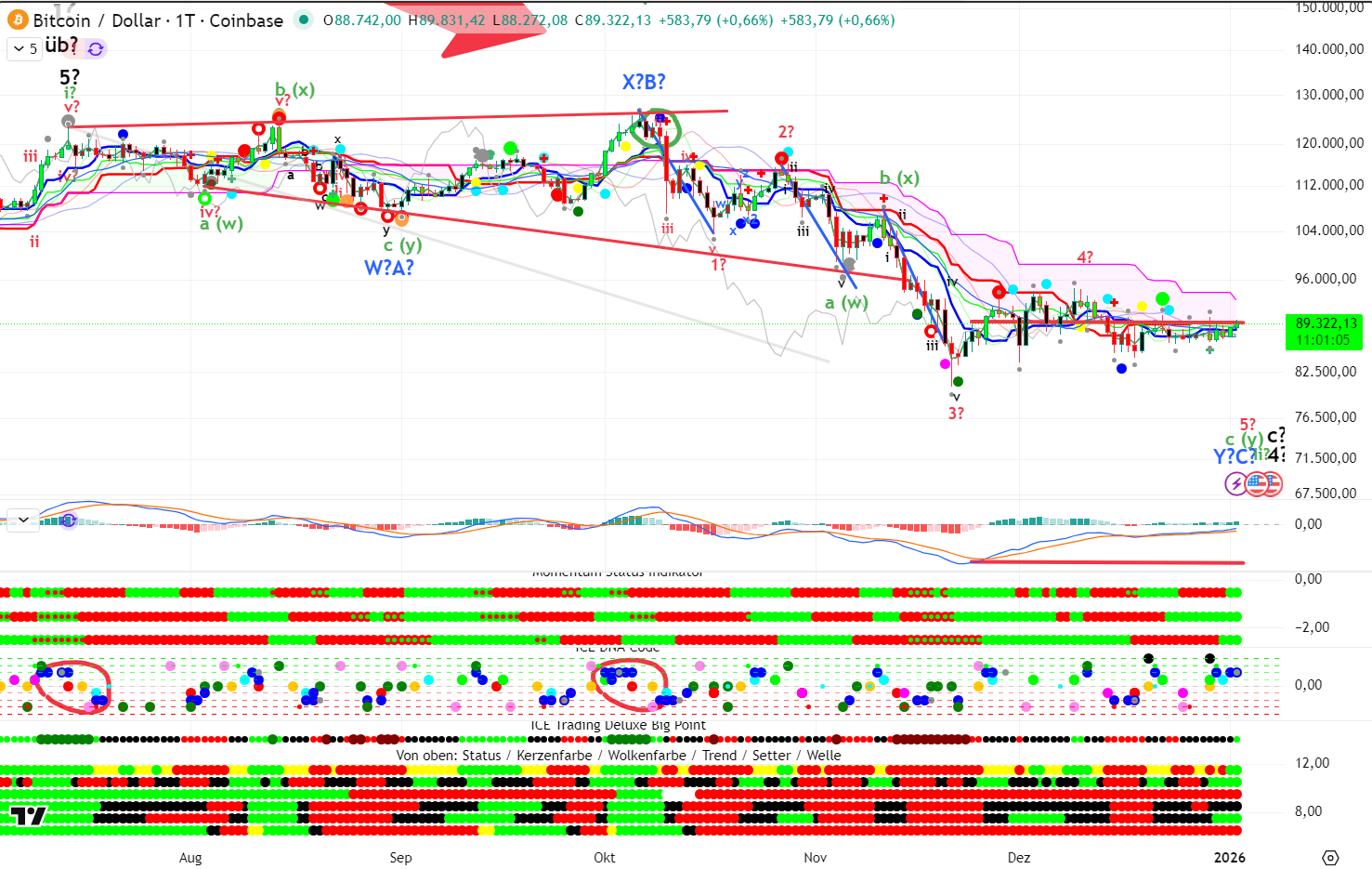The width and height of the screenshot is (1372, 869).
Task: Click the green market status dot
Action: click(x=303, y=20)
